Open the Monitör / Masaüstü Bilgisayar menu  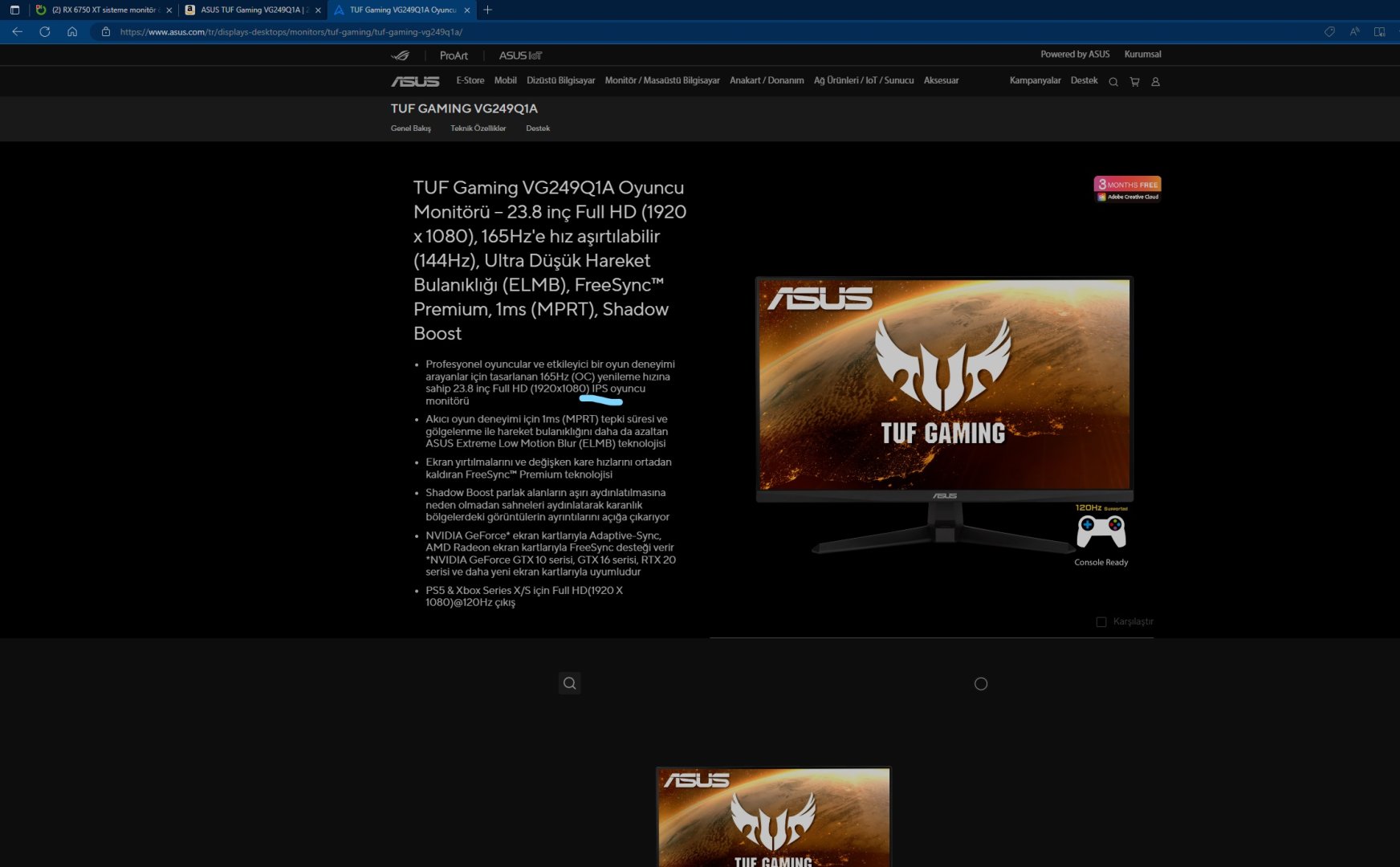(662, 80)
